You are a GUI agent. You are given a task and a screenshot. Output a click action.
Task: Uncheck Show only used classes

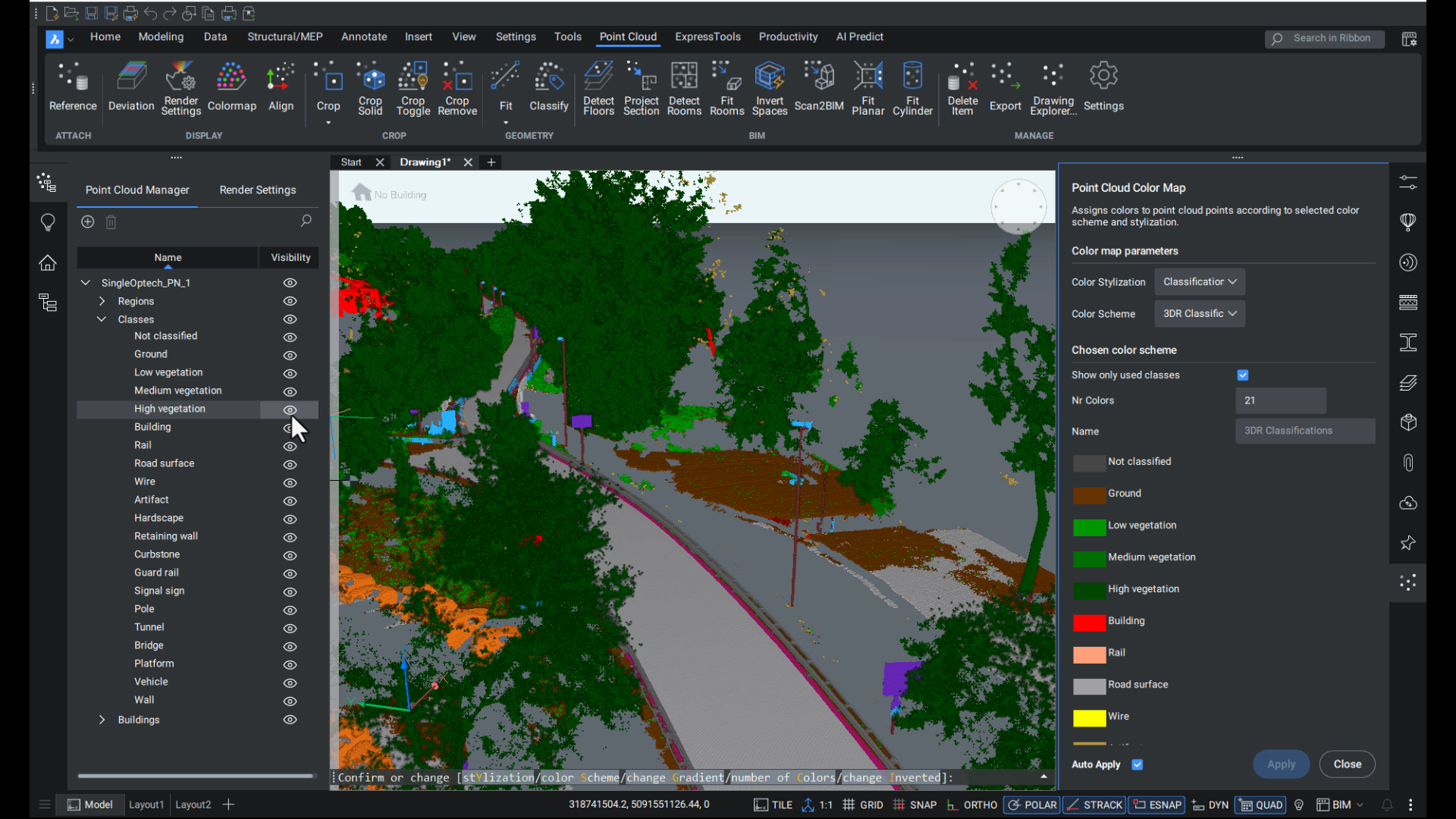click(1241, 375)
